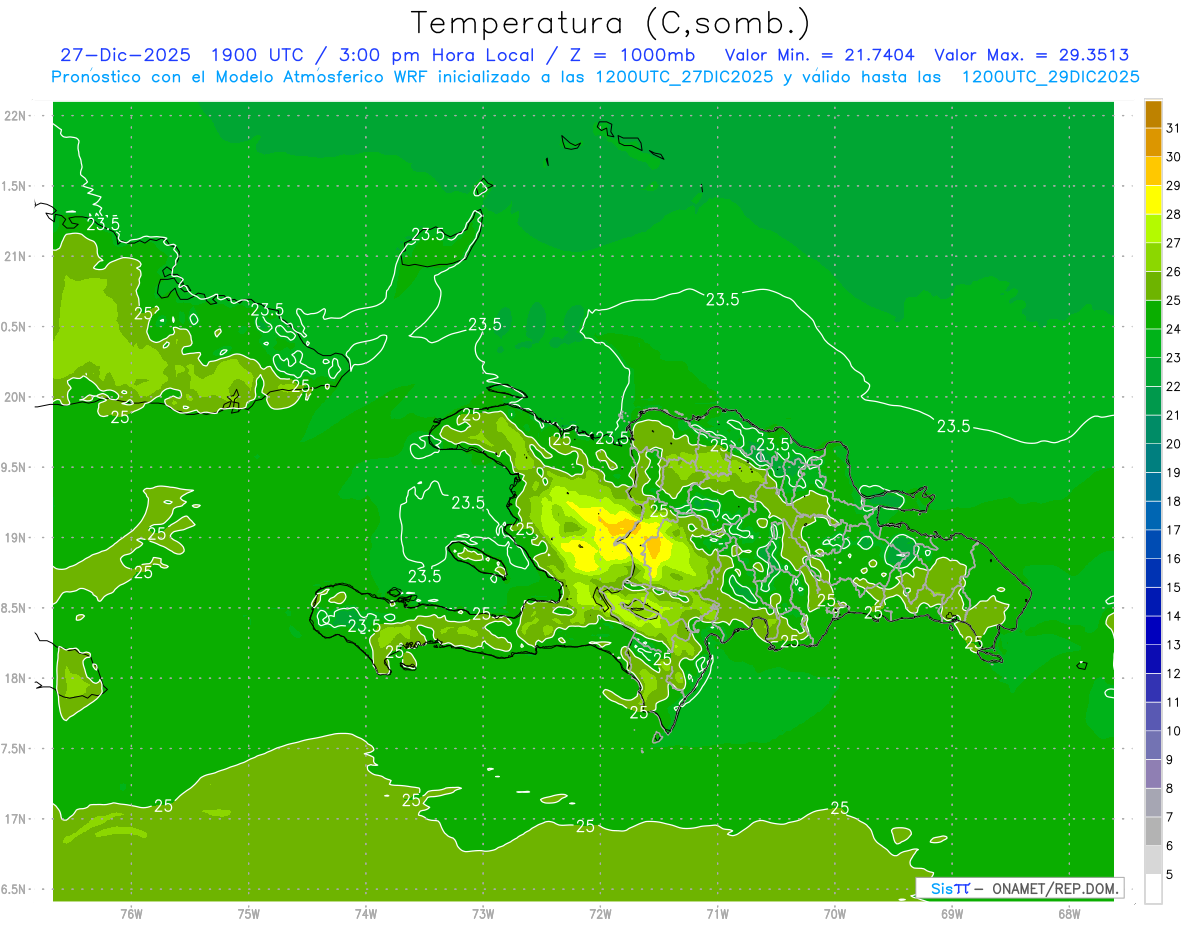Click the "21N" latitude label
This screenshot has height=927, width=1200.
(15, 256)
